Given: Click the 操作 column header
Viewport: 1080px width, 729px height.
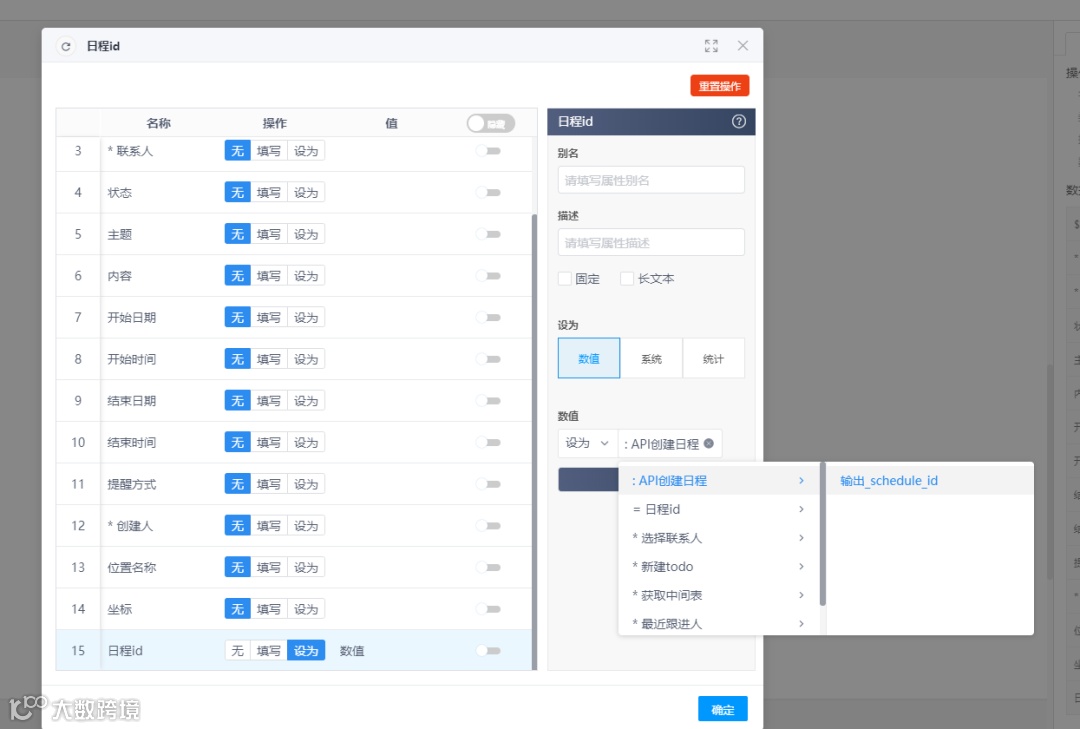Looking at the screenshot, I should pos(274,123).
